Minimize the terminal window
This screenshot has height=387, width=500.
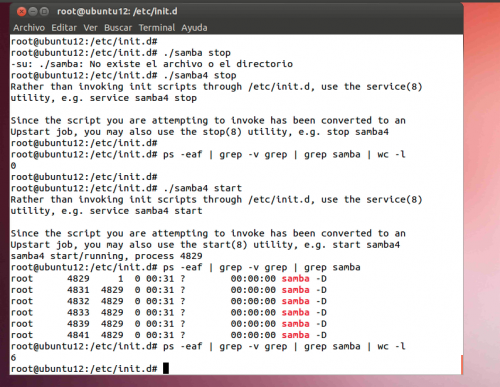(33, 12)
